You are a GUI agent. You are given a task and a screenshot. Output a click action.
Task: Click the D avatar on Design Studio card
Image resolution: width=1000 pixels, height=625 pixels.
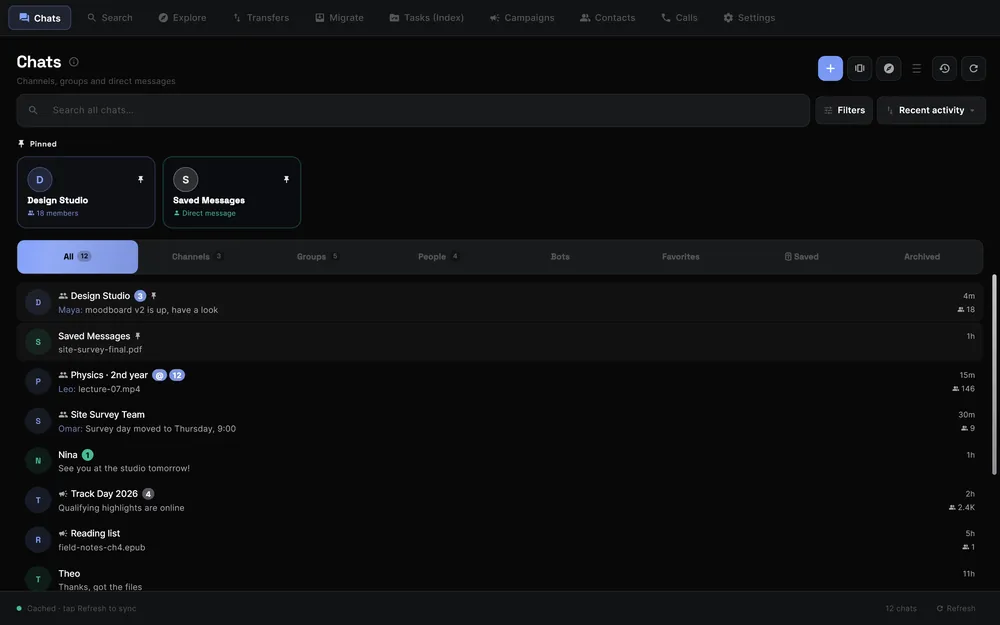[x=40, y=179]
